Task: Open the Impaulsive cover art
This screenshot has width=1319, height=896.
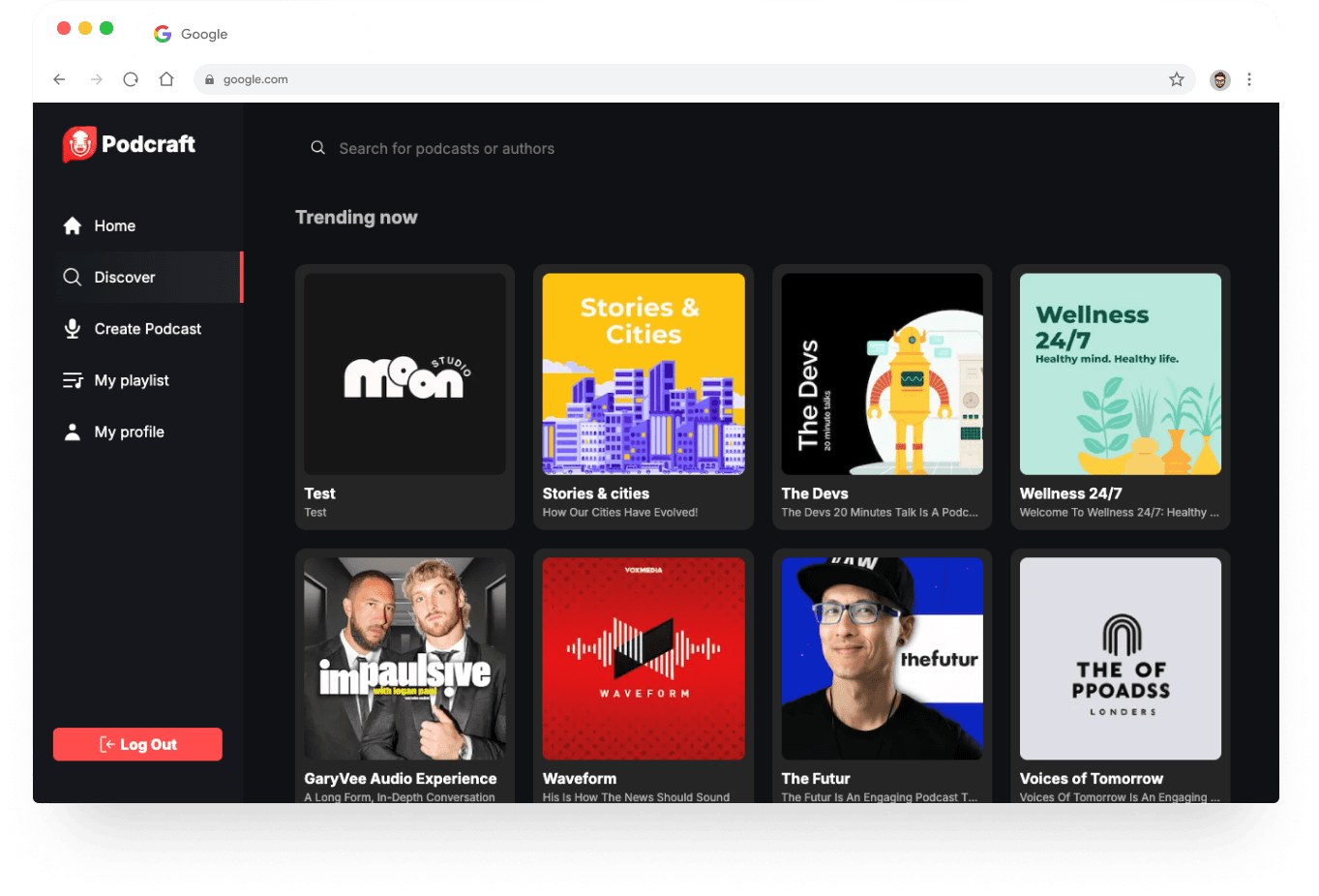Action: pos(405,658)
